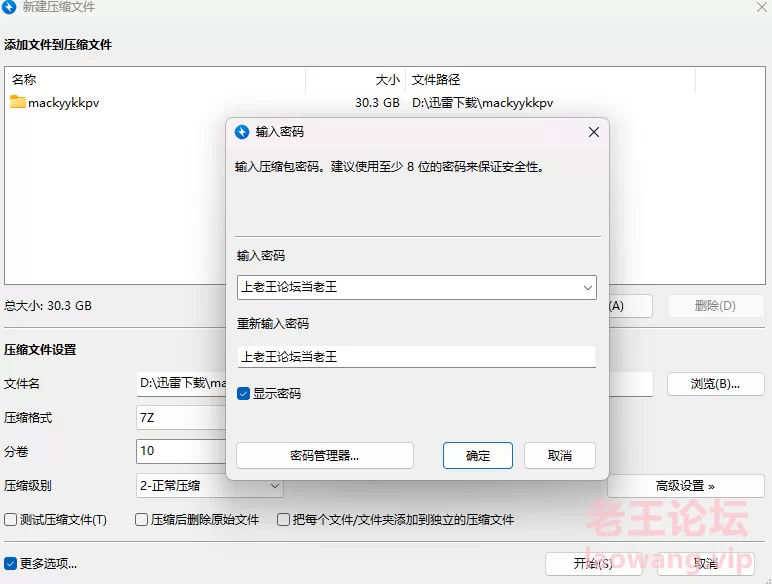
Task: Click the main window 取消 button at bottom
Action: (706, 563)
